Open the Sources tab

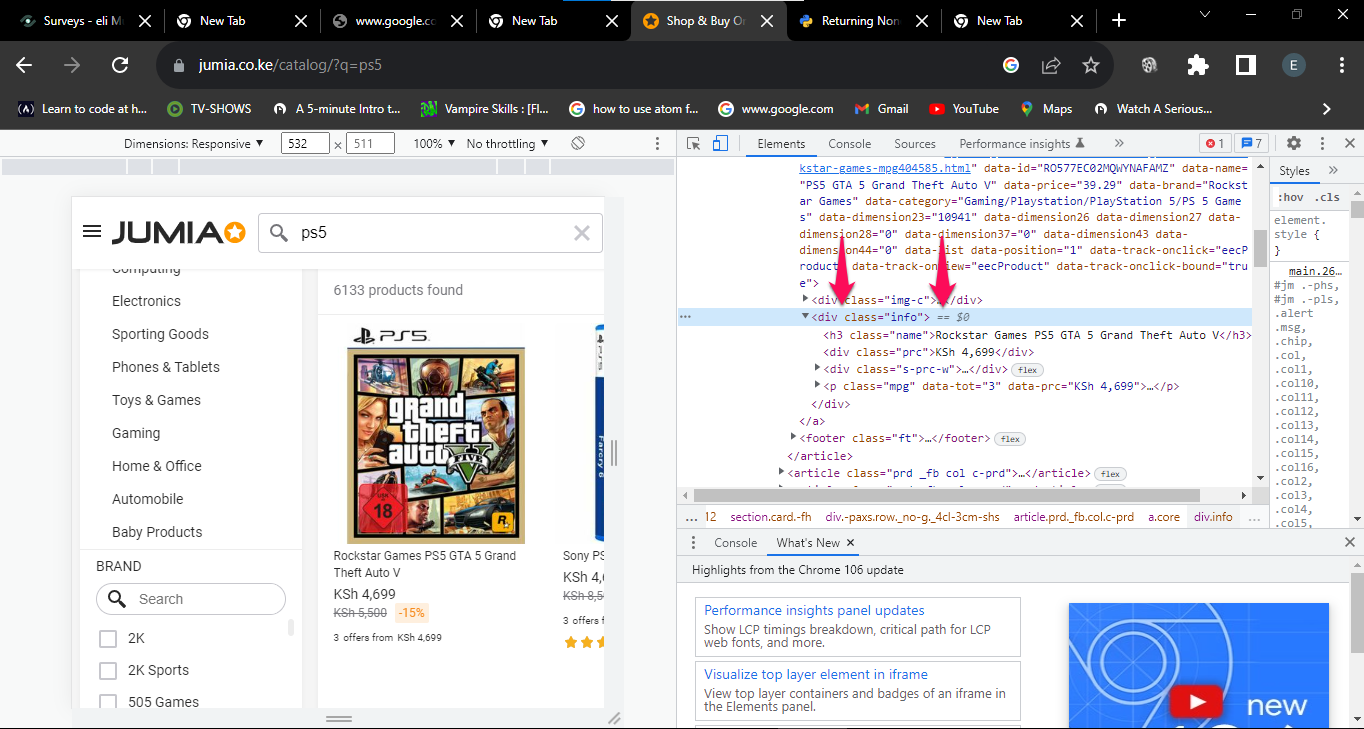(915, 143)
